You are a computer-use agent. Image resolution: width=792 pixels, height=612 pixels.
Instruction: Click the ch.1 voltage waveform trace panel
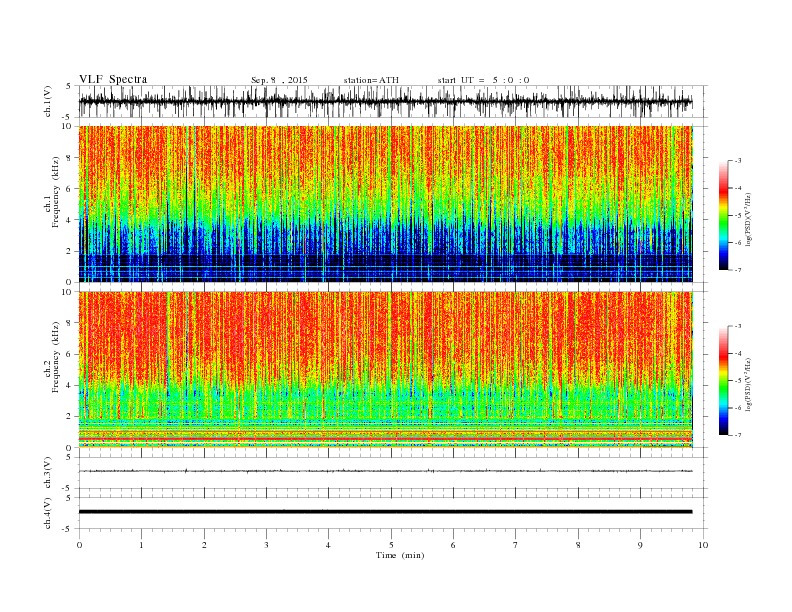point(393,101)
